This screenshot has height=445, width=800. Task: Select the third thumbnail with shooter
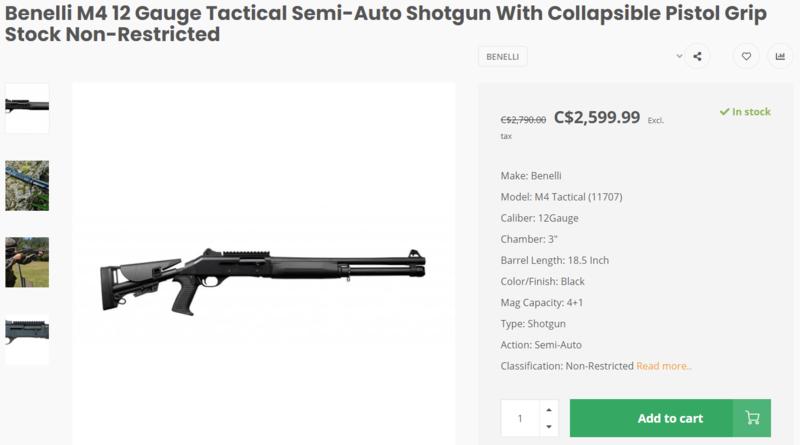(x=27, y=262)
